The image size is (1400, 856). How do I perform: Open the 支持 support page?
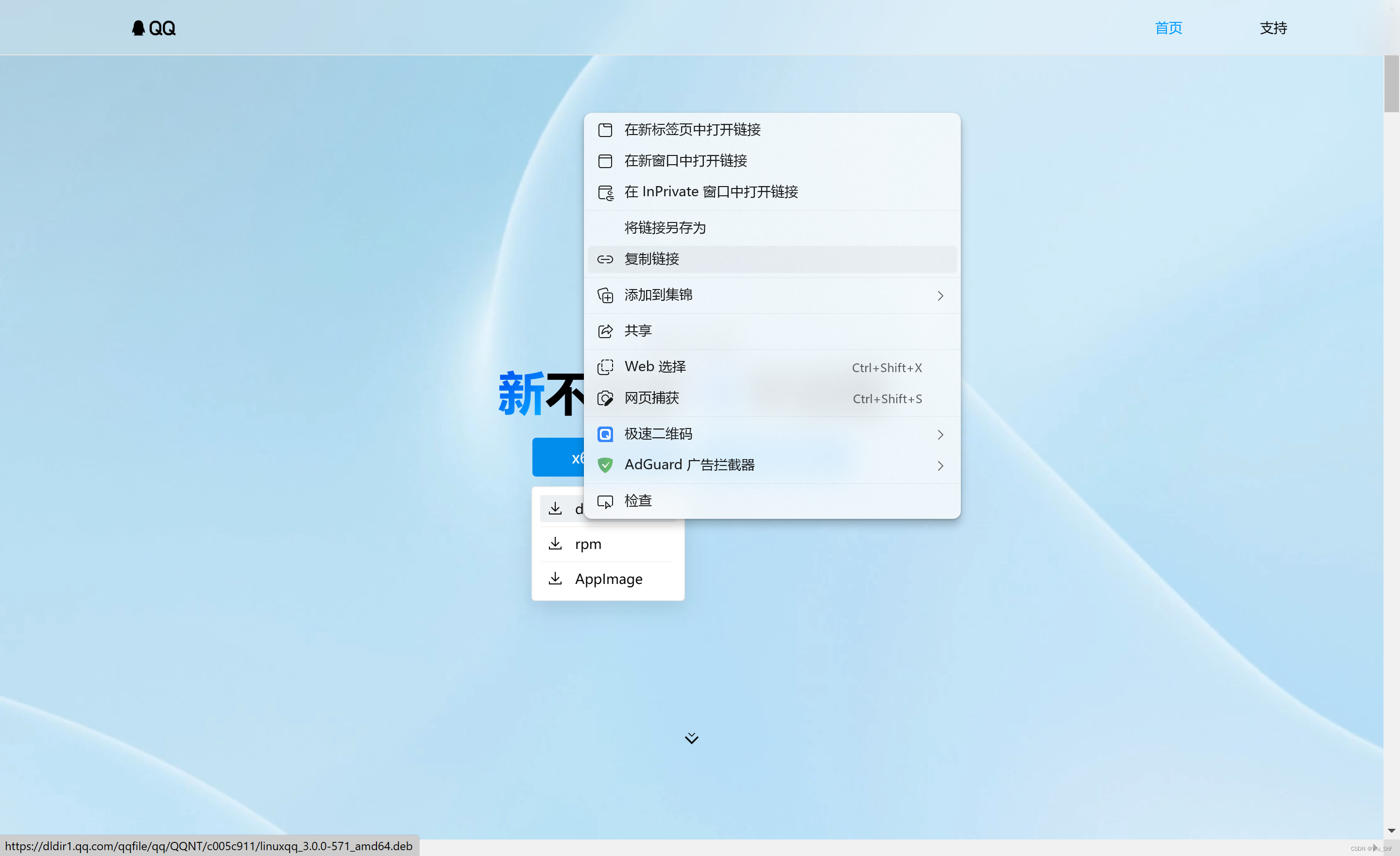[1273, 27]
